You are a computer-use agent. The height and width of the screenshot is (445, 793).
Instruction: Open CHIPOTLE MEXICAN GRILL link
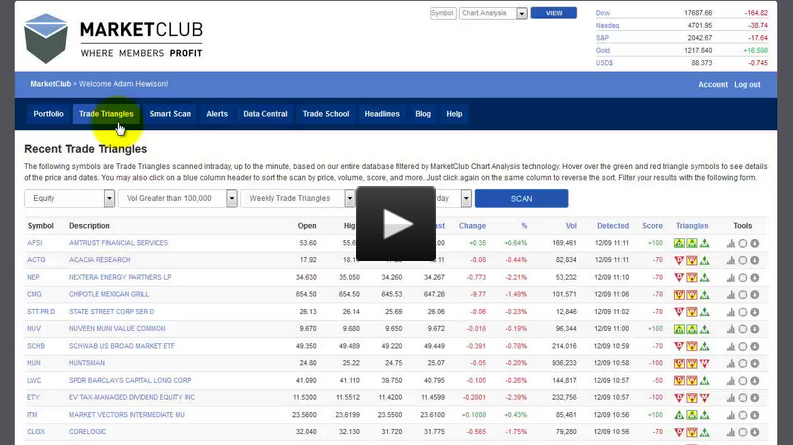coord(109,294)
